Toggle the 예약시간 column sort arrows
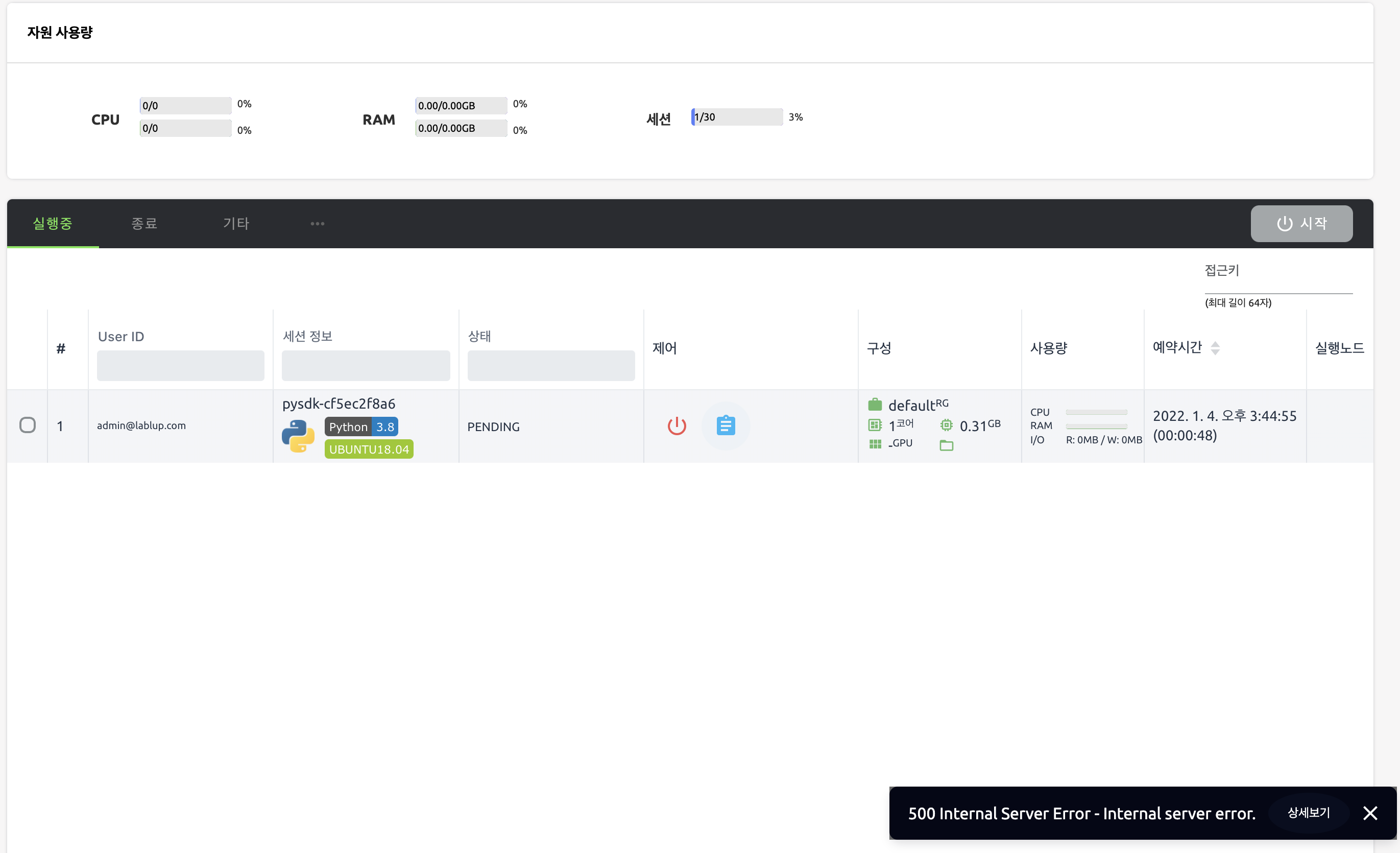The image size is (1400, 853). point(1216,347)
